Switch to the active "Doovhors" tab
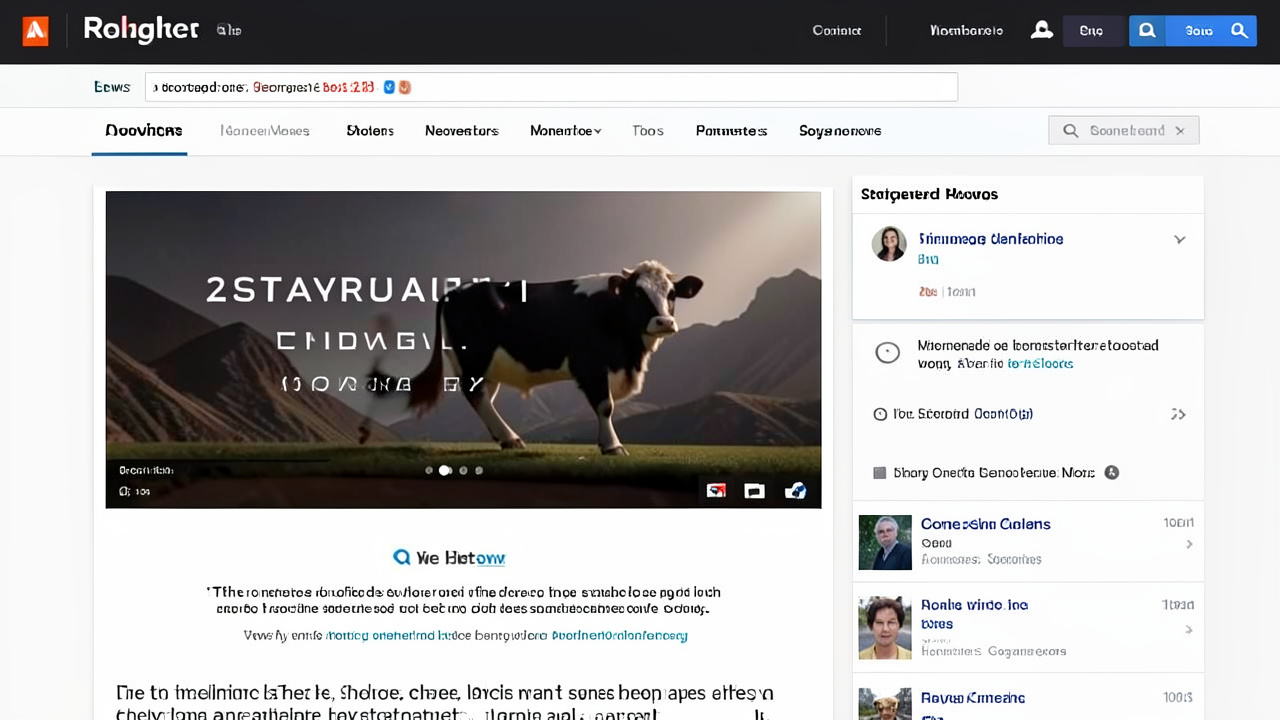Image resolution: width=1280 pixels, height=720 pixels. click(x=144, y=131)
